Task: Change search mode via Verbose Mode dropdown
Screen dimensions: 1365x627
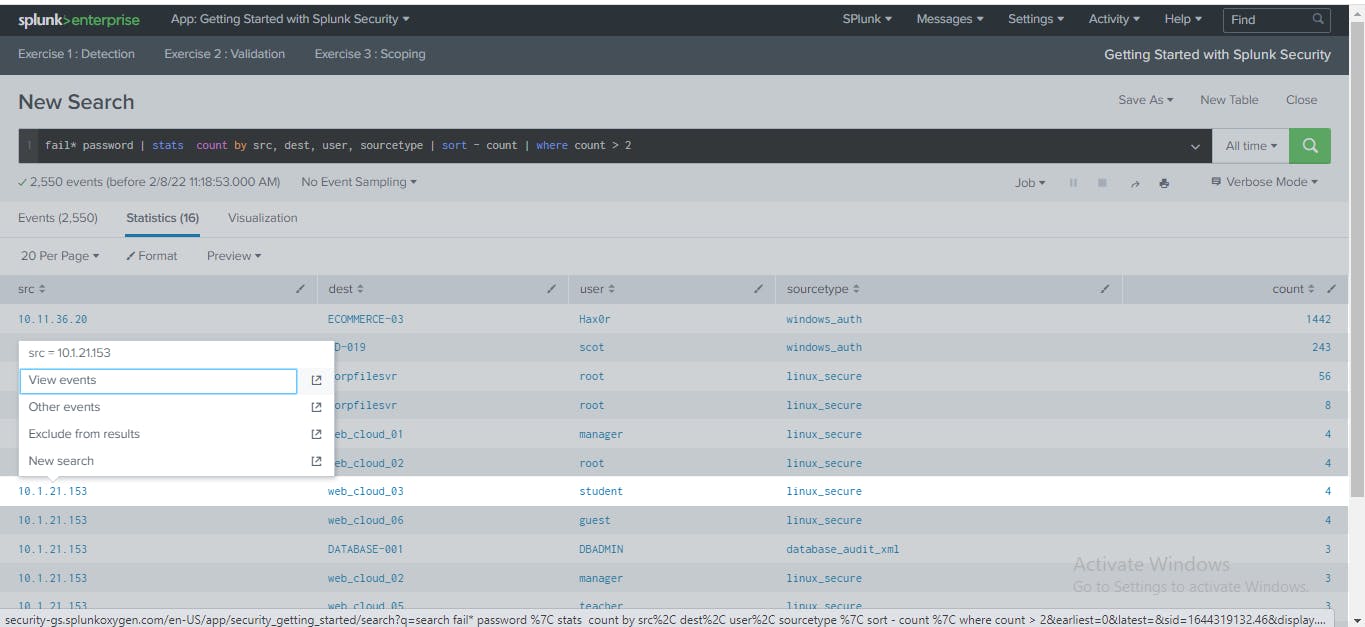Action: tap(1264, 182)
